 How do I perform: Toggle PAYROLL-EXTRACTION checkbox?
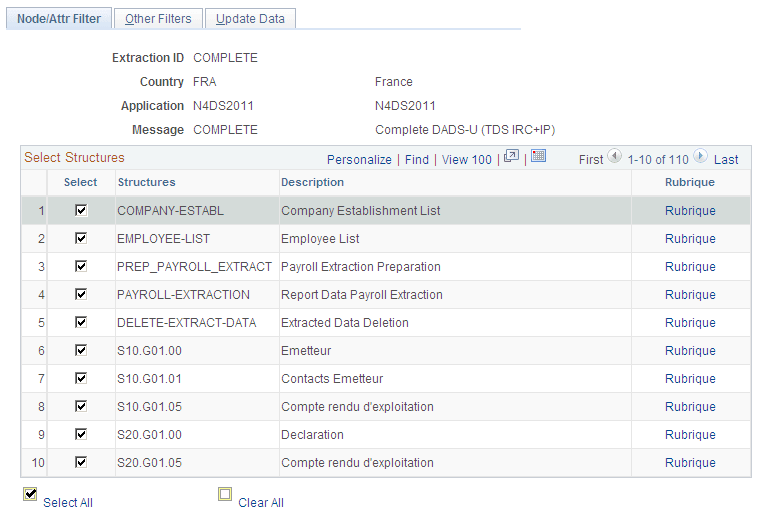[81, 294]
